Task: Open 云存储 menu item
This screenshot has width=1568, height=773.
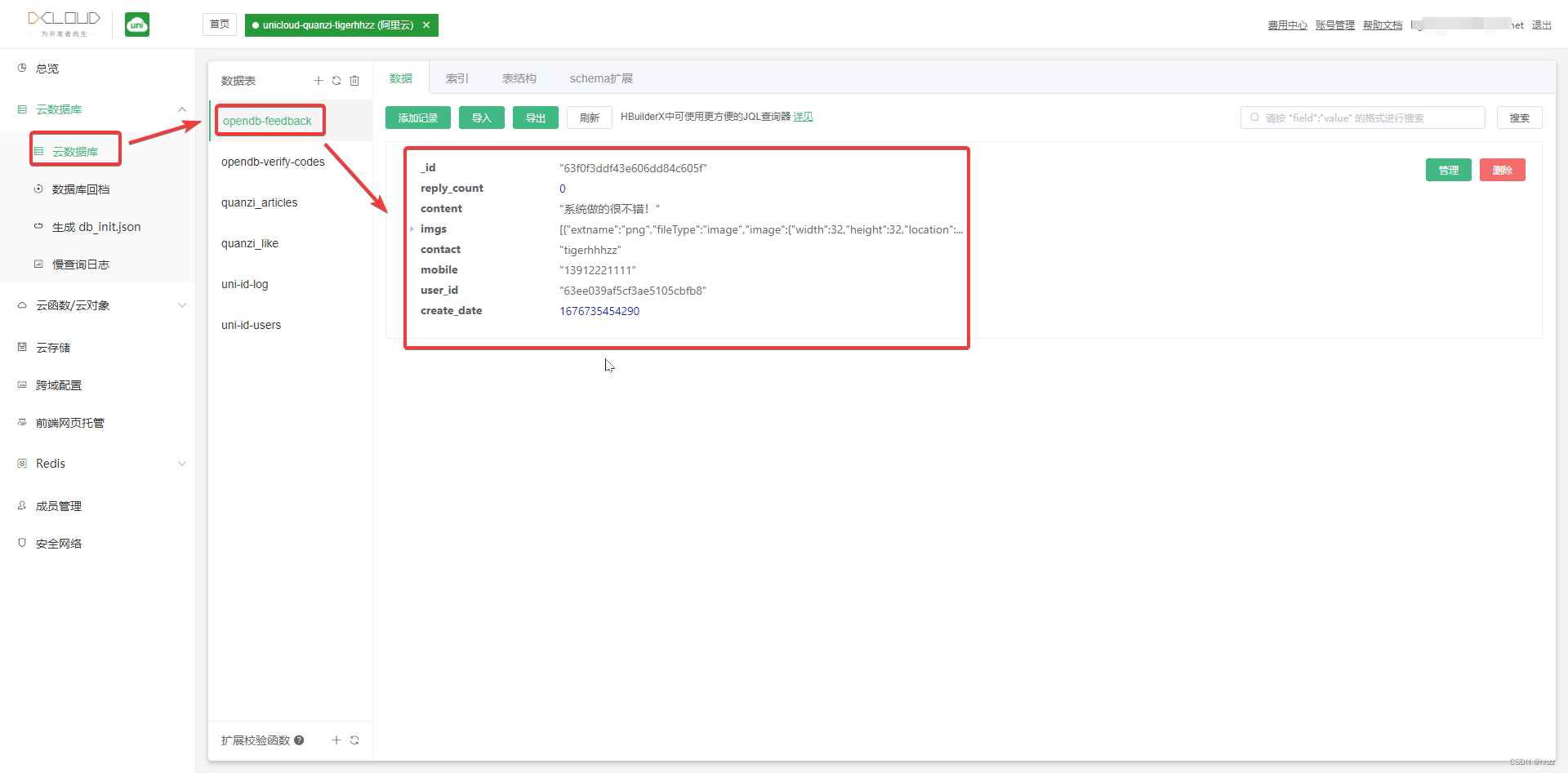Action: point(97,347)
